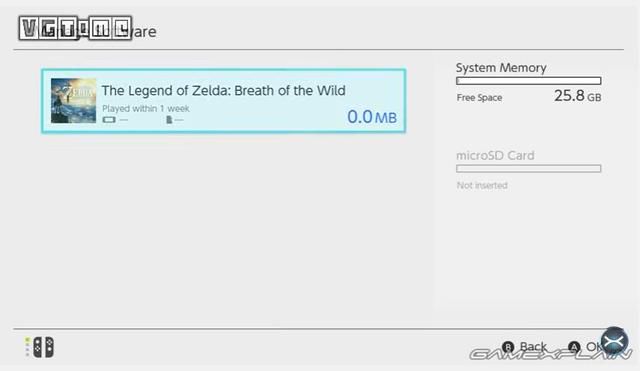The height and width of the screenshot is (371, 640).
Task: Select The Legend of Zelda game entry
Action: pos(224,101)
